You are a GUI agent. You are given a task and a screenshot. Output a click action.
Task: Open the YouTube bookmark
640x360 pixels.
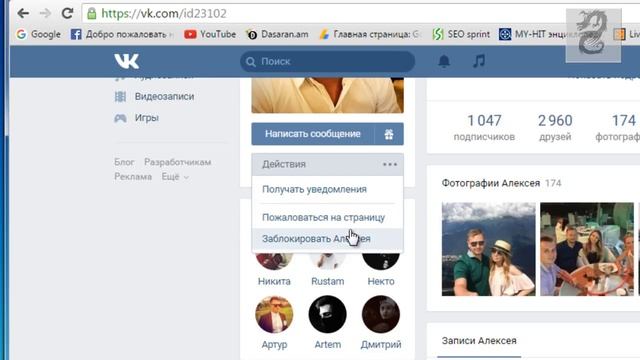coord(210,34)
